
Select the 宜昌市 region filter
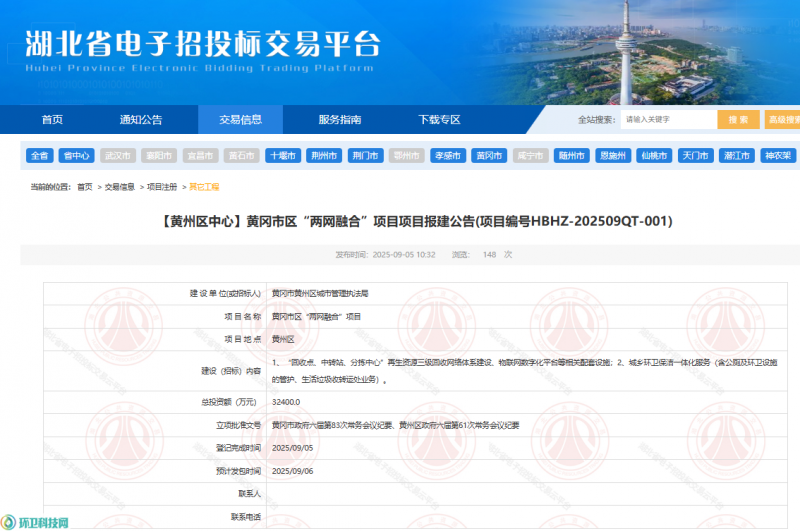pos(201,156)
